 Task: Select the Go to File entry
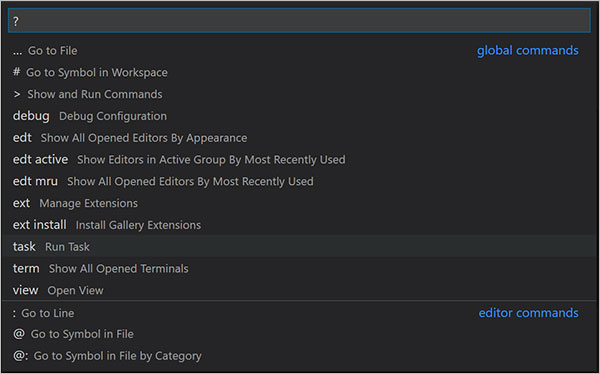point(299,51)
